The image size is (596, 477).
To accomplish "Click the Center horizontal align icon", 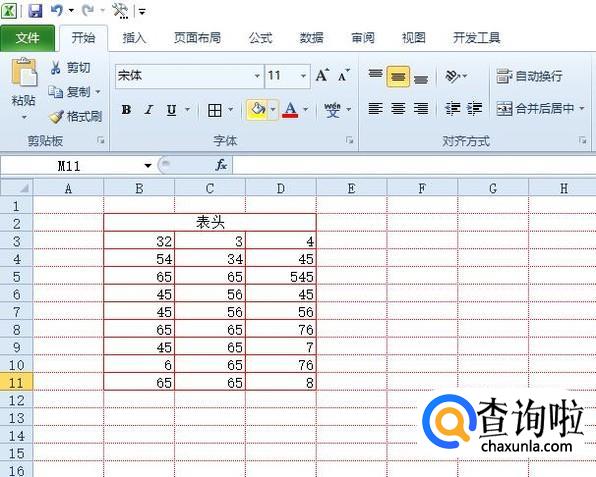I will click(398, 109).
